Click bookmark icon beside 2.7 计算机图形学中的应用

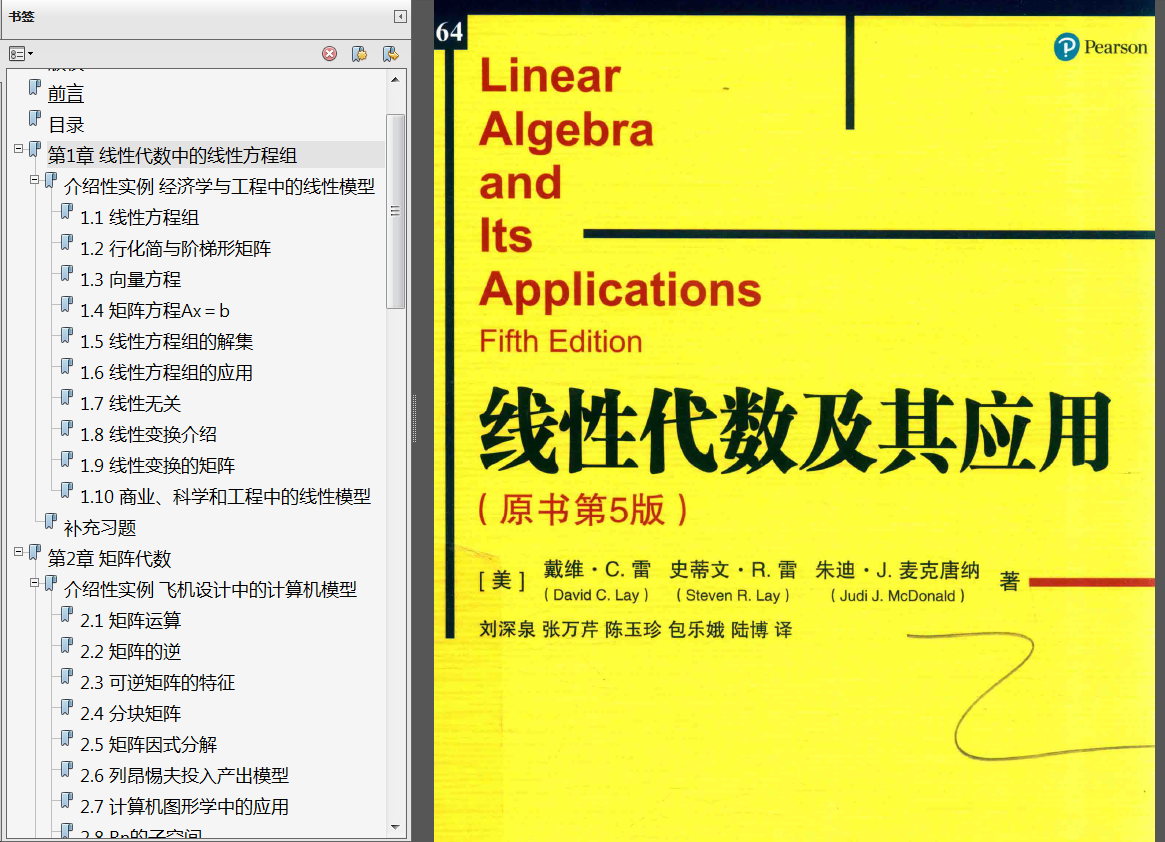coord(67,800)
